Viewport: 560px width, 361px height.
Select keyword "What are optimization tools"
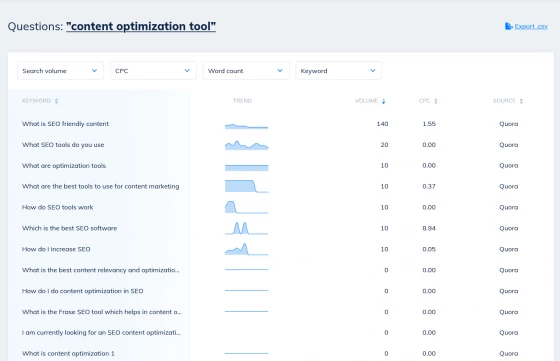(x=64, y=166)
